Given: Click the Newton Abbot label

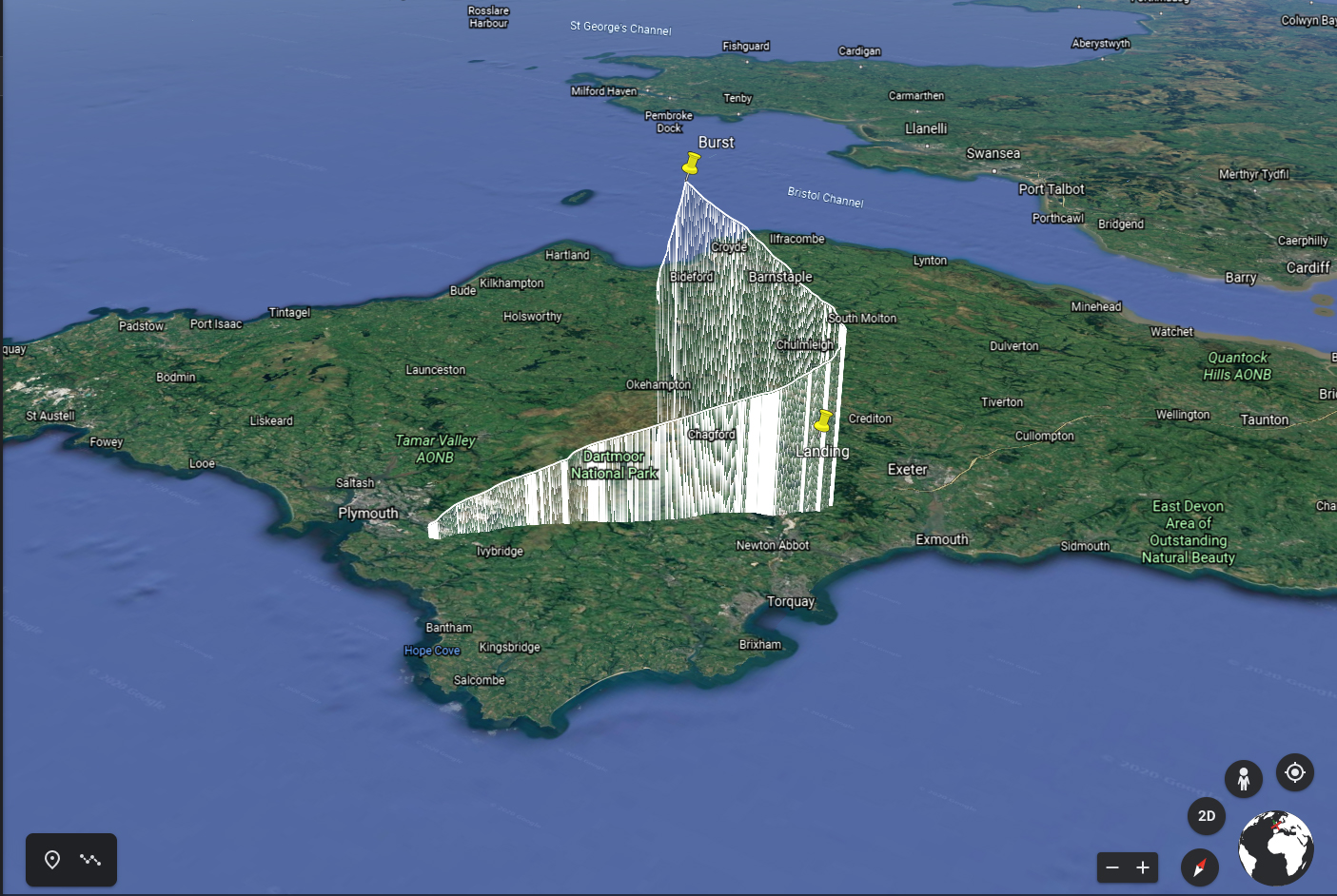Looking at the screenshot, I should pos(773,546).
